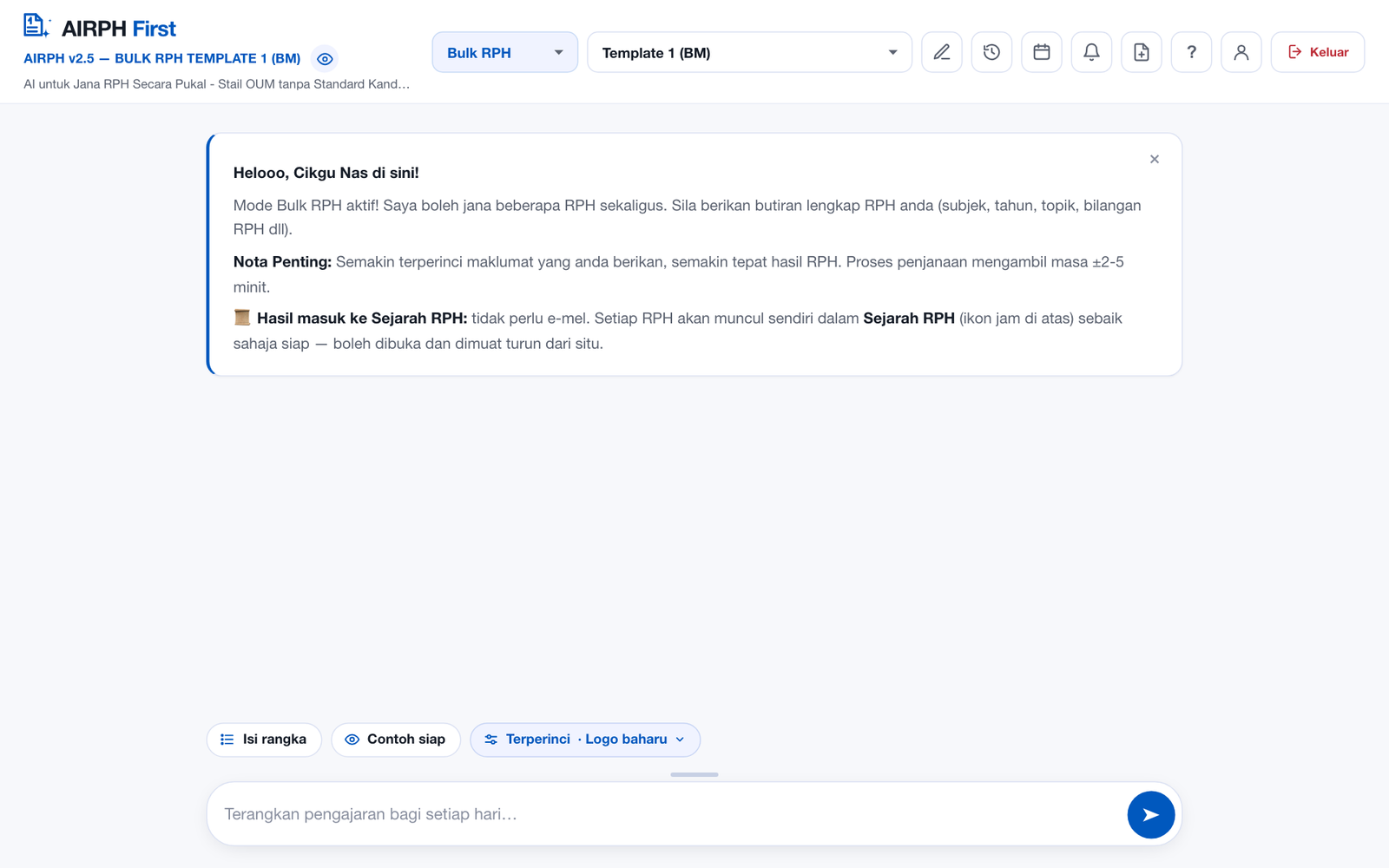Viewport: 1389px width, 868px height.
Task: Expand the Terperinci · Logo baharu options
Action: 585,740
